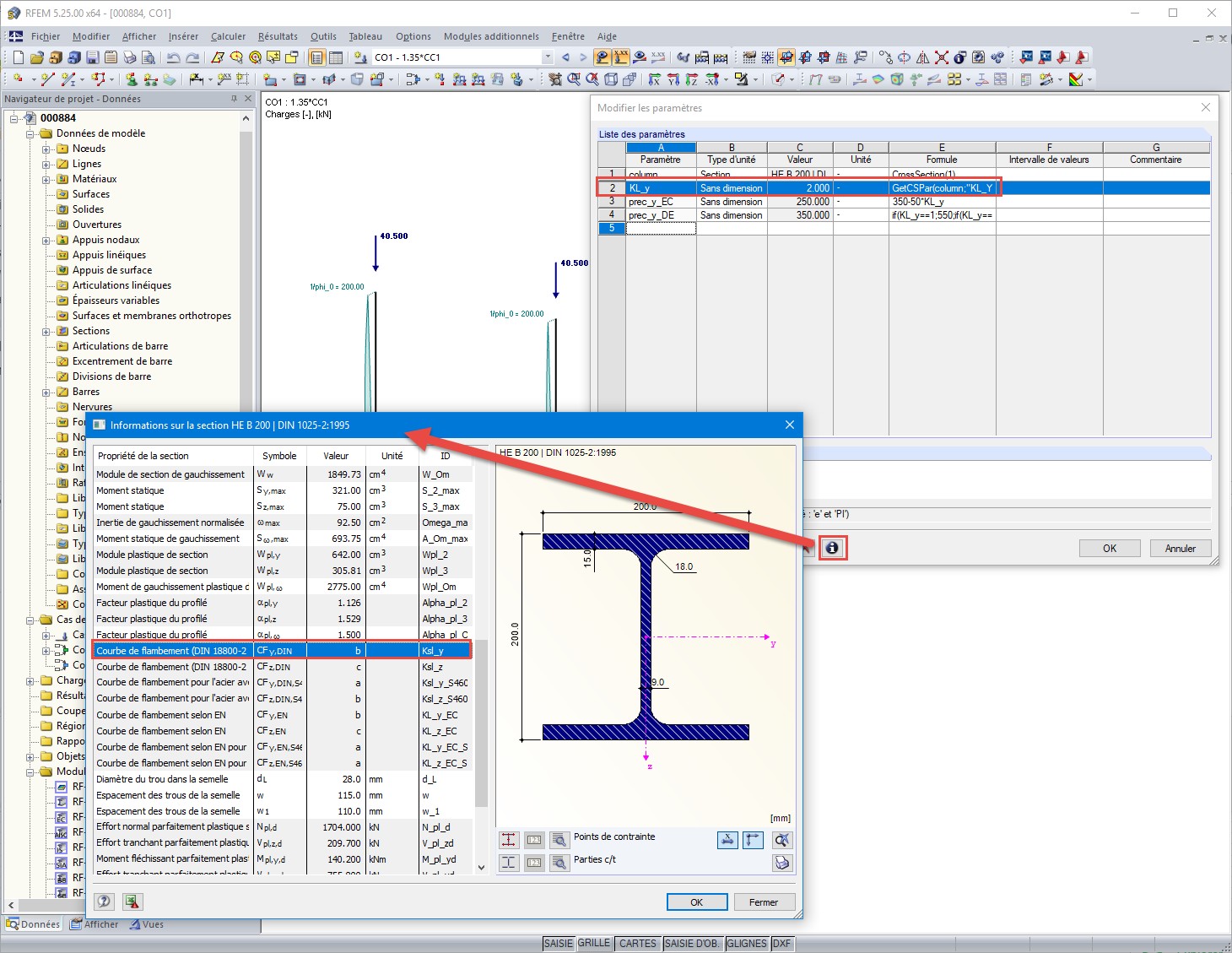Click Annuler in Modifier les paramètres dialog
1232x953 pixels.
tap(1181, 549)
